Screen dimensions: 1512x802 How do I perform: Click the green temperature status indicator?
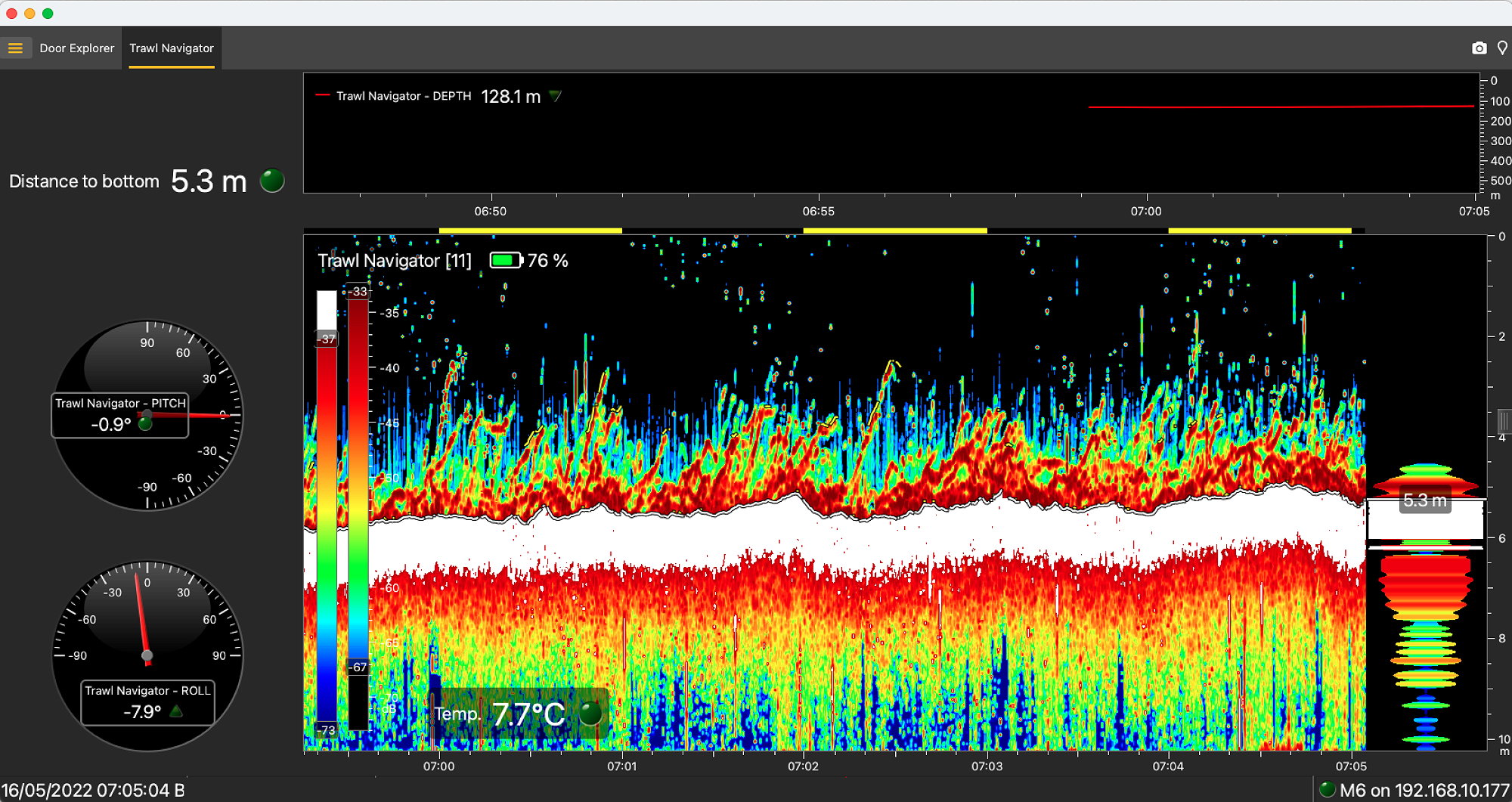pyautogui.click(x=590, y=713)
